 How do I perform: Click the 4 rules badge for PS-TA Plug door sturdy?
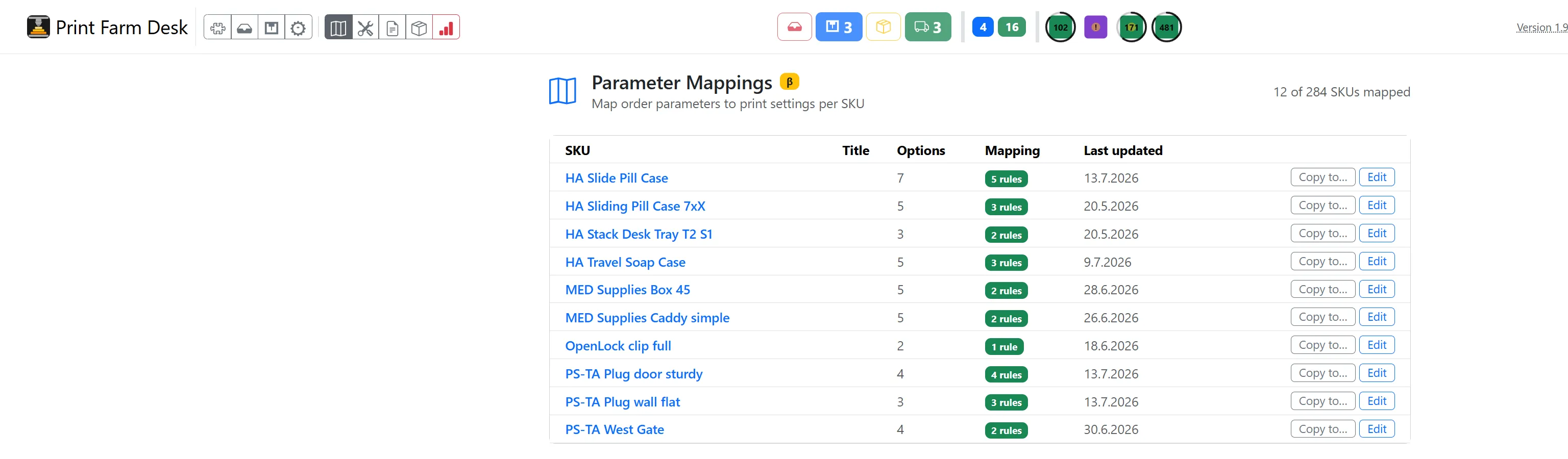tap(1006, 374)
